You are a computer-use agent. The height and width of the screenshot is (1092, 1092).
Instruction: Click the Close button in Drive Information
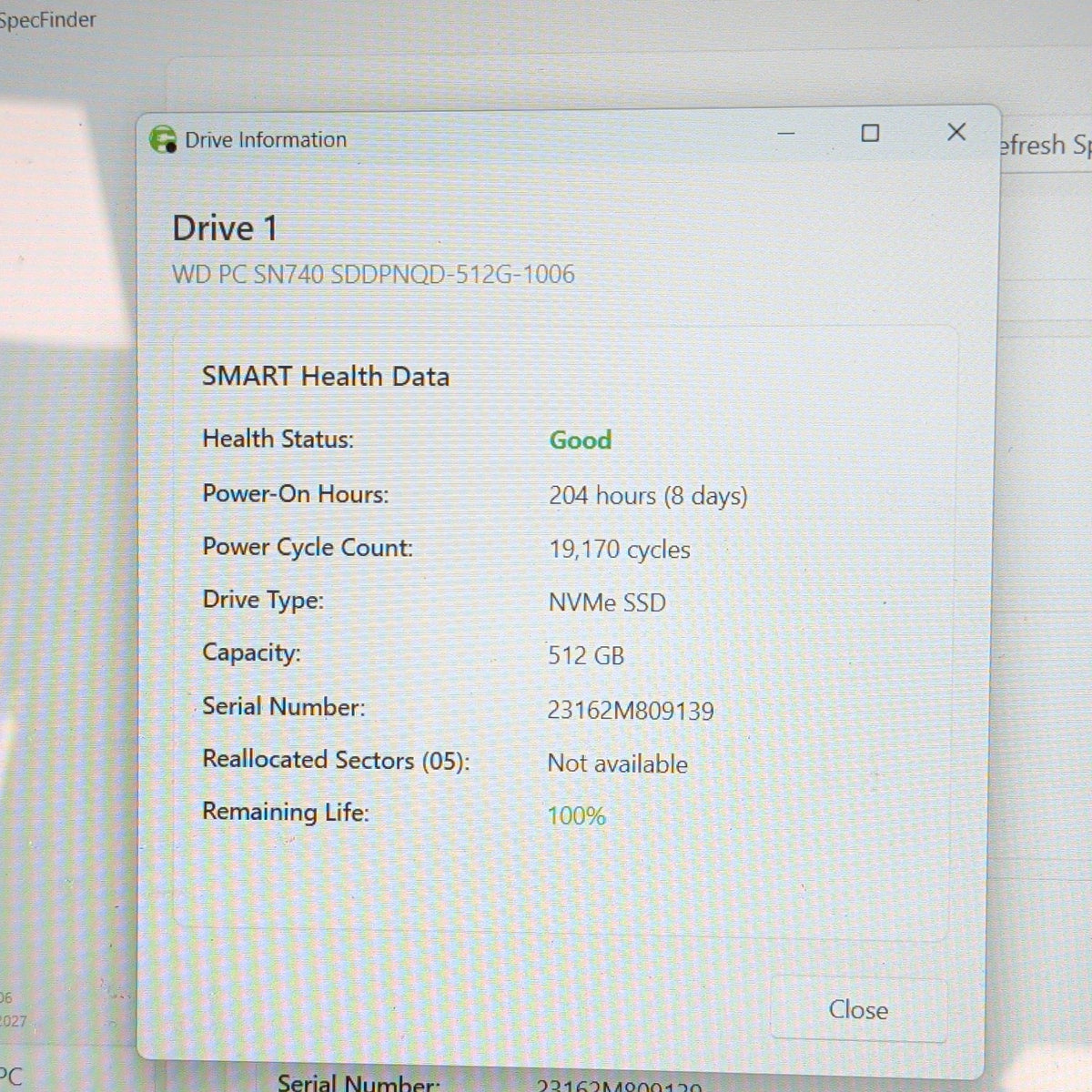(857, 1010)
